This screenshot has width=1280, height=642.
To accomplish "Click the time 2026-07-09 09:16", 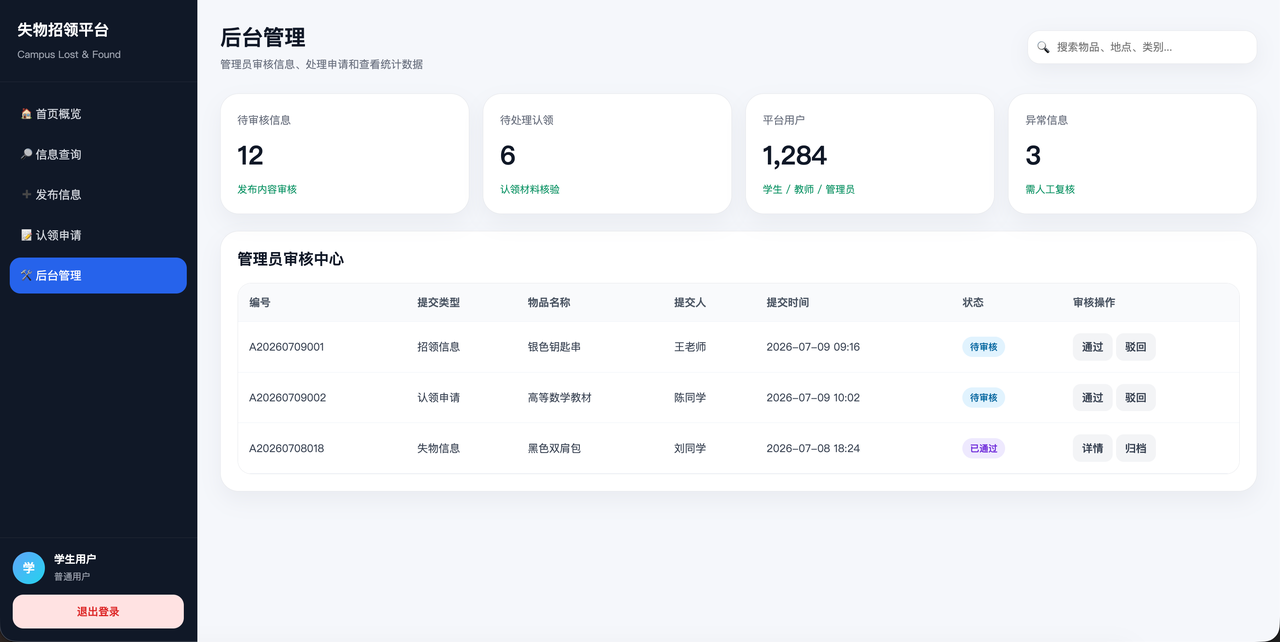I will (813, 347).
